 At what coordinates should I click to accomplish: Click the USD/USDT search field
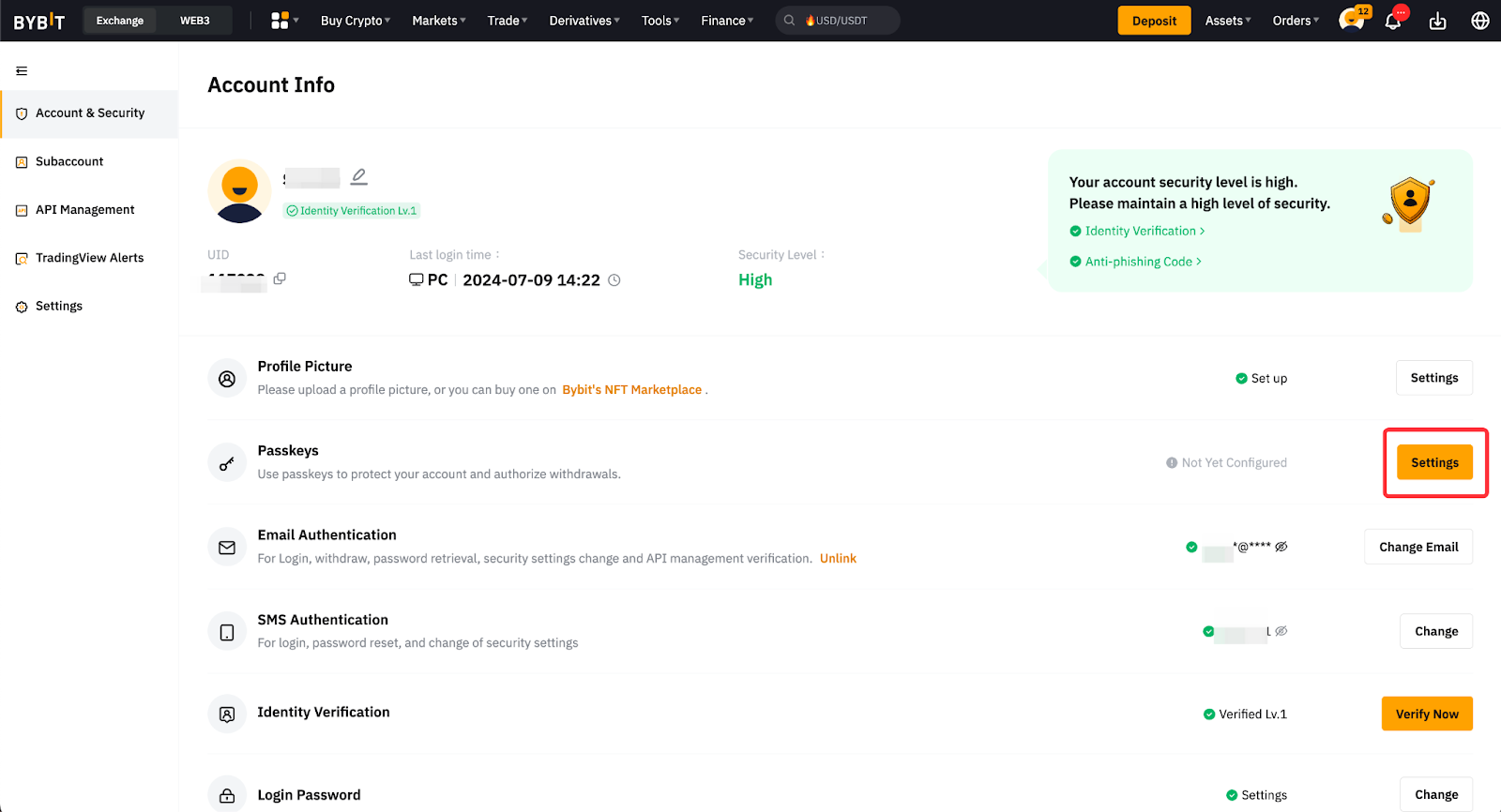pos(840,21)
